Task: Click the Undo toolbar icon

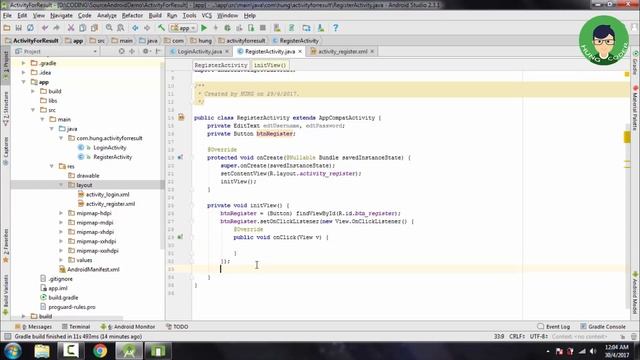Action: (45, 28)
